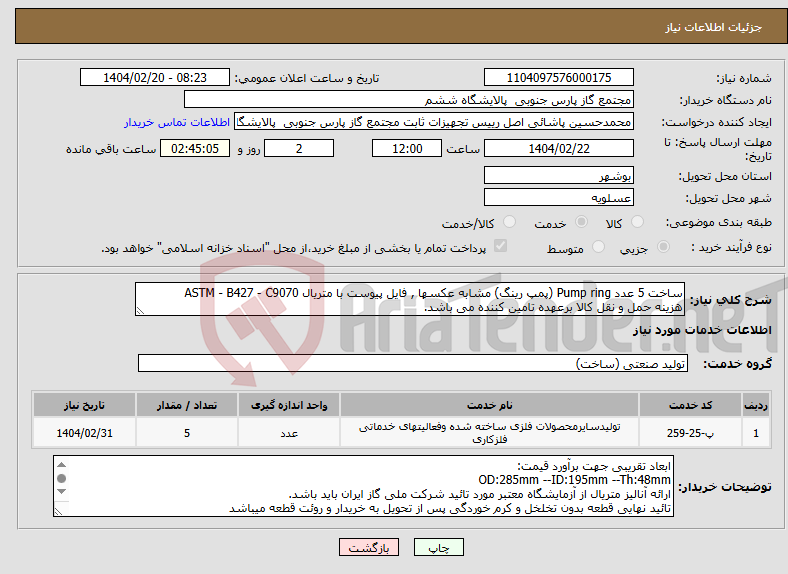Screen dimensions: 788x574
Task: Toggle the treasury documents payment checkbox
Action: point(500,246)
